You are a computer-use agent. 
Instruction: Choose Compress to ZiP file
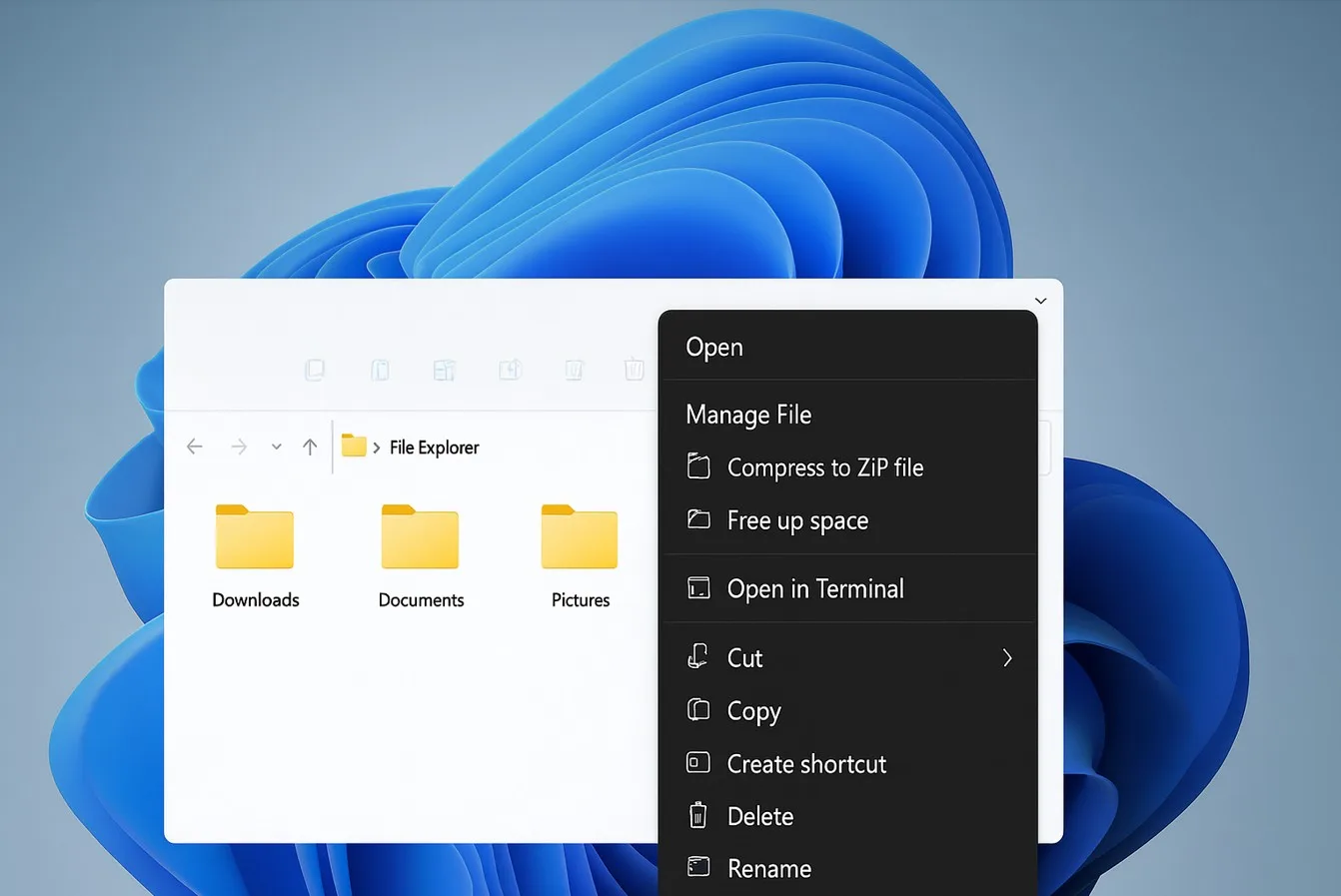pos(824,467)
